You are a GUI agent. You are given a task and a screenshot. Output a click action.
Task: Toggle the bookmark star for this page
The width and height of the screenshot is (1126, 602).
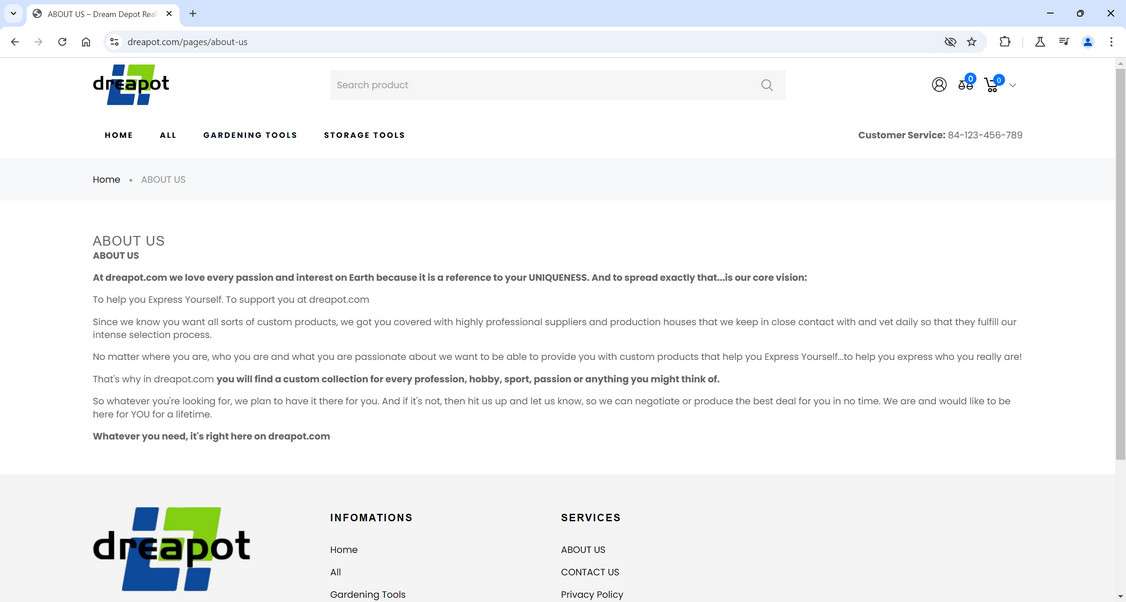pos(970,42)
